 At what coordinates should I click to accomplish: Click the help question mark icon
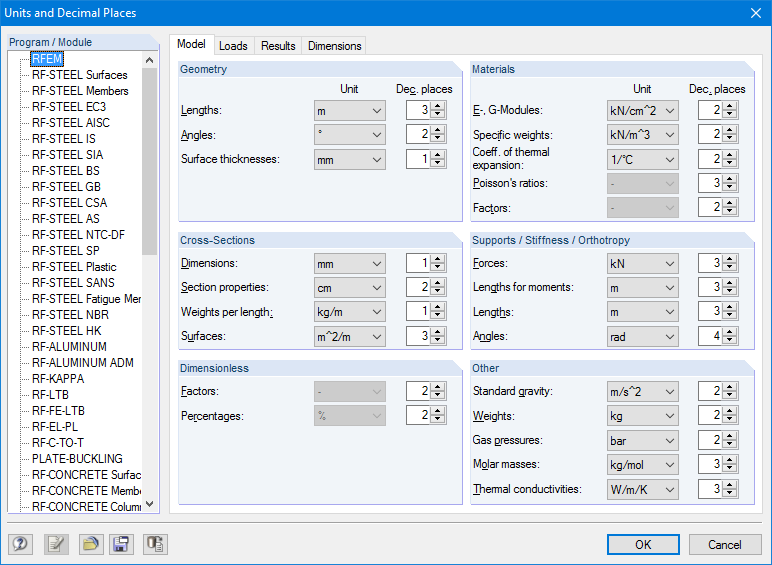21,544
